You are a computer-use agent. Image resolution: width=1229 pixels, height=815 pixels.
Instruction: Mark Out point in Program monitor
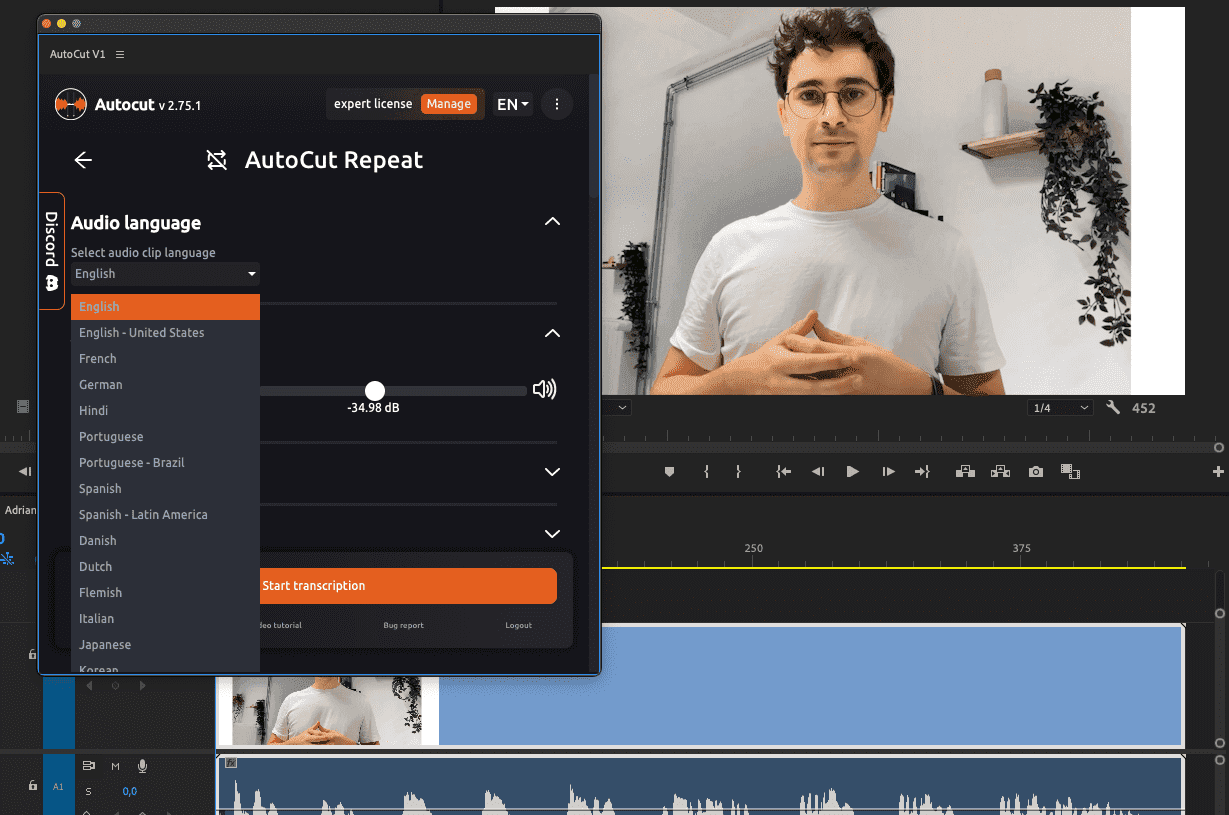pos(738,472)
